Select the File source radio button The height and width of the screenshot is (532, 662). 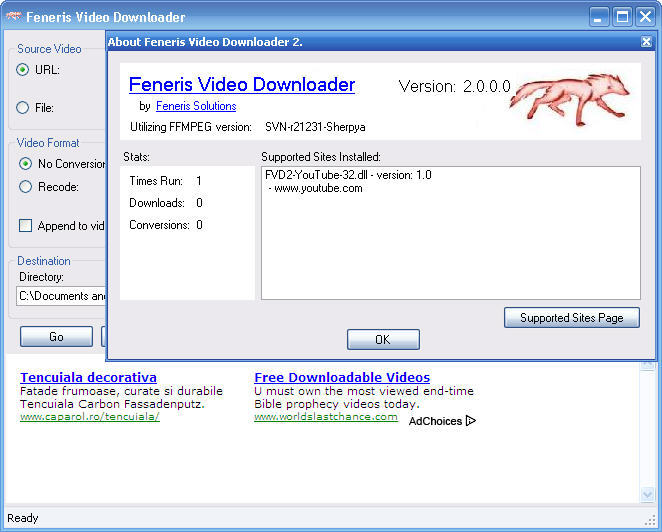[22, 108]
